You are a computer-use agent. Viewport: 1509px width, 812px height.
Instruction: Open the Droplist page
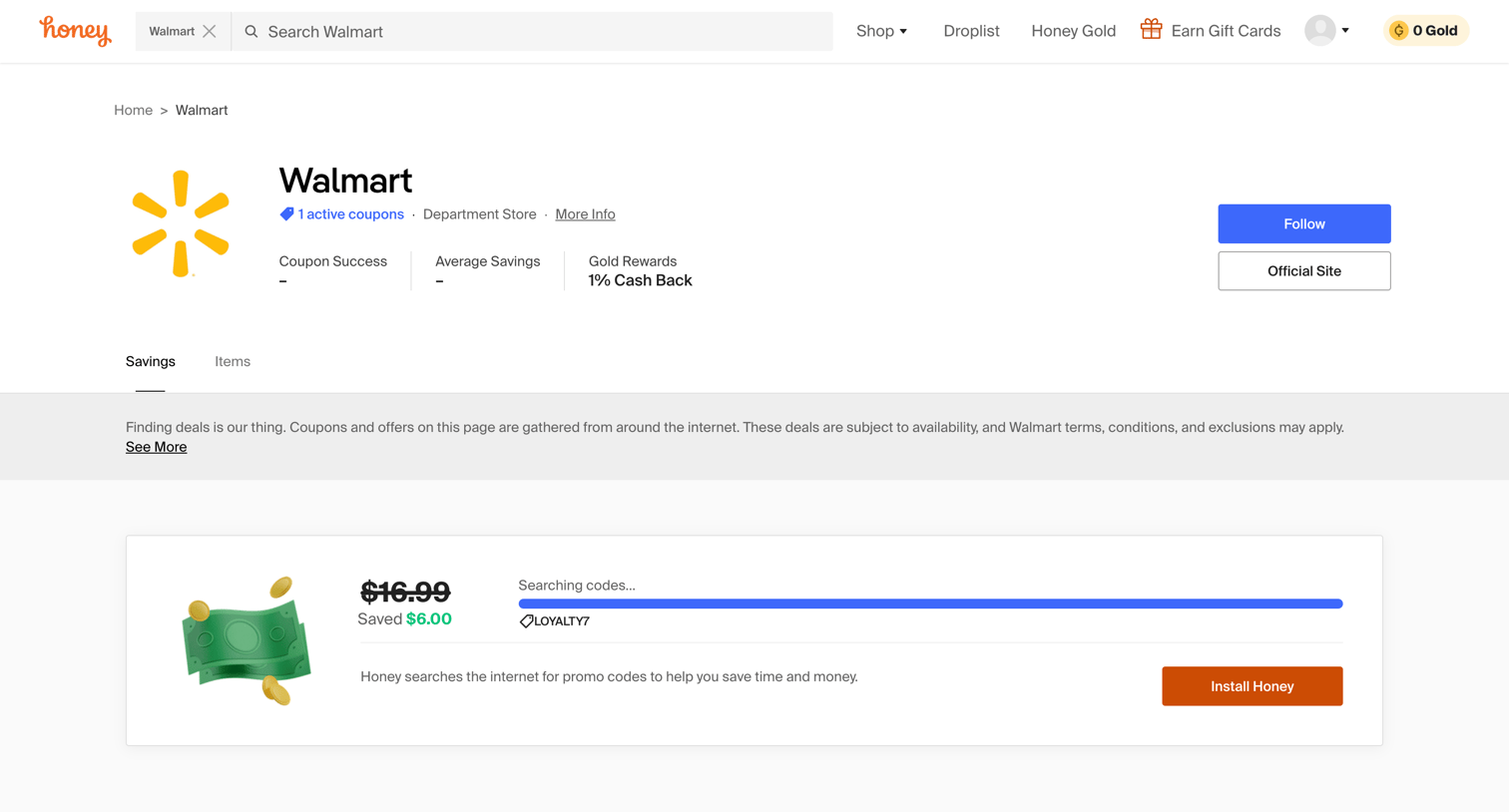(x=971, y=31)
